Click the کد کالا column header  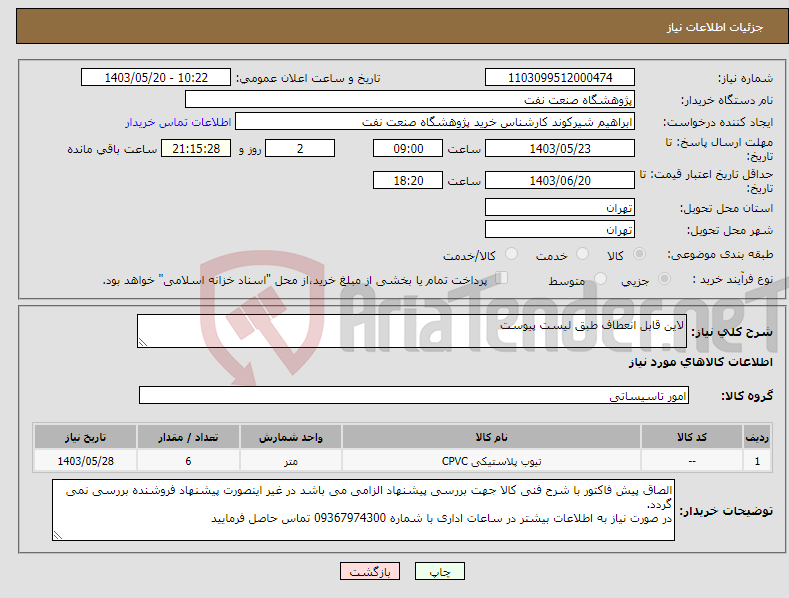tap(692, 437)
